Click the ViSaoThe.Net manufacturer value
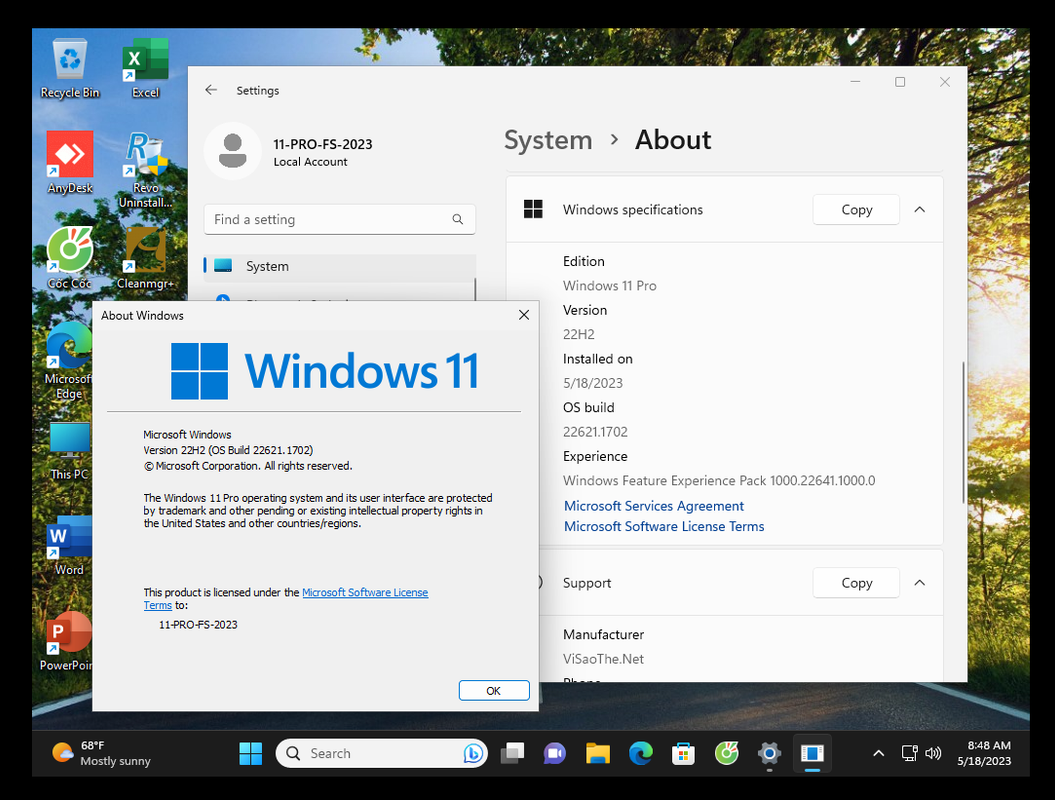Screen dimensions: 1055x800 (x=604, y=659)
